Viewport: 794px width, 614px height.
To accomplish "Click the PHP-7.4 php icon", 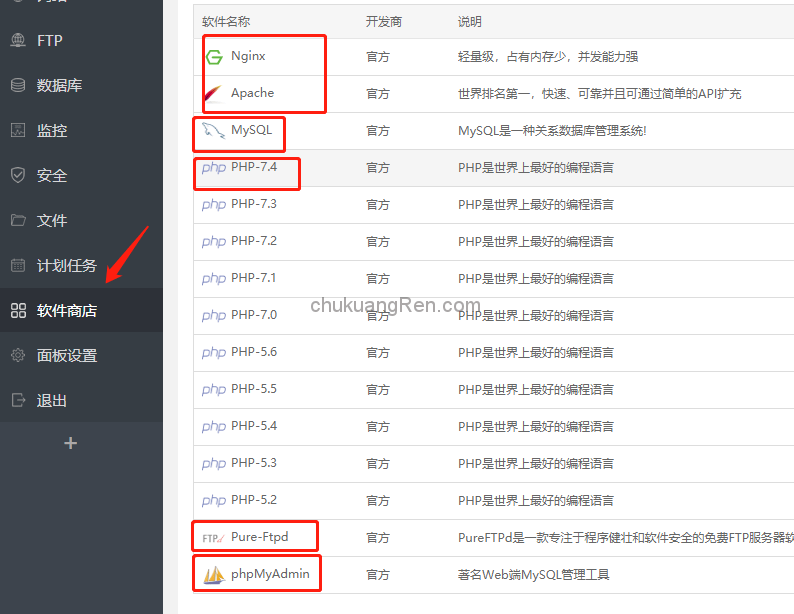I will [x=213, y=168].
